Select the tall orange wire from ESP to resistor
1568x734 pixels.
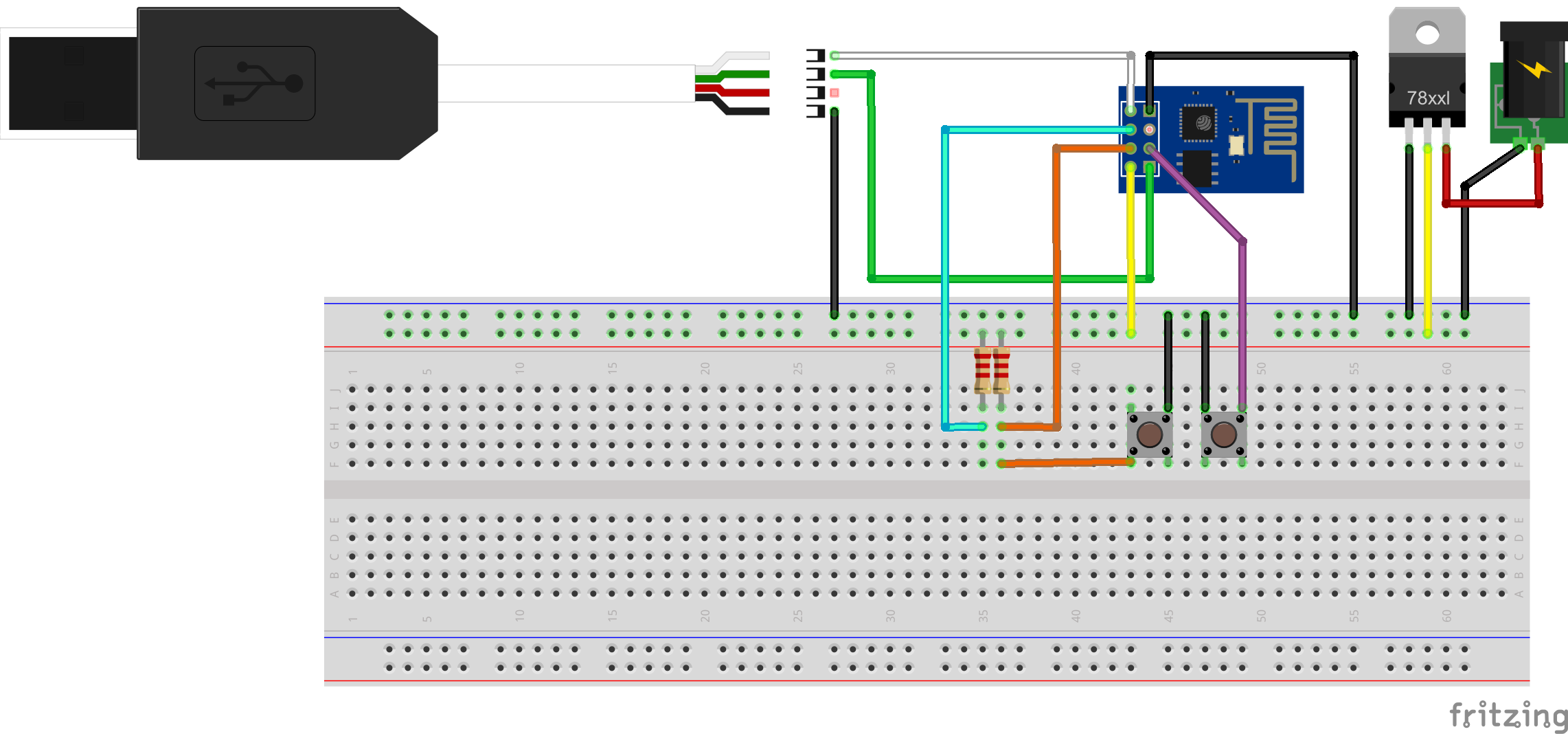click(x=1056, y=289)
